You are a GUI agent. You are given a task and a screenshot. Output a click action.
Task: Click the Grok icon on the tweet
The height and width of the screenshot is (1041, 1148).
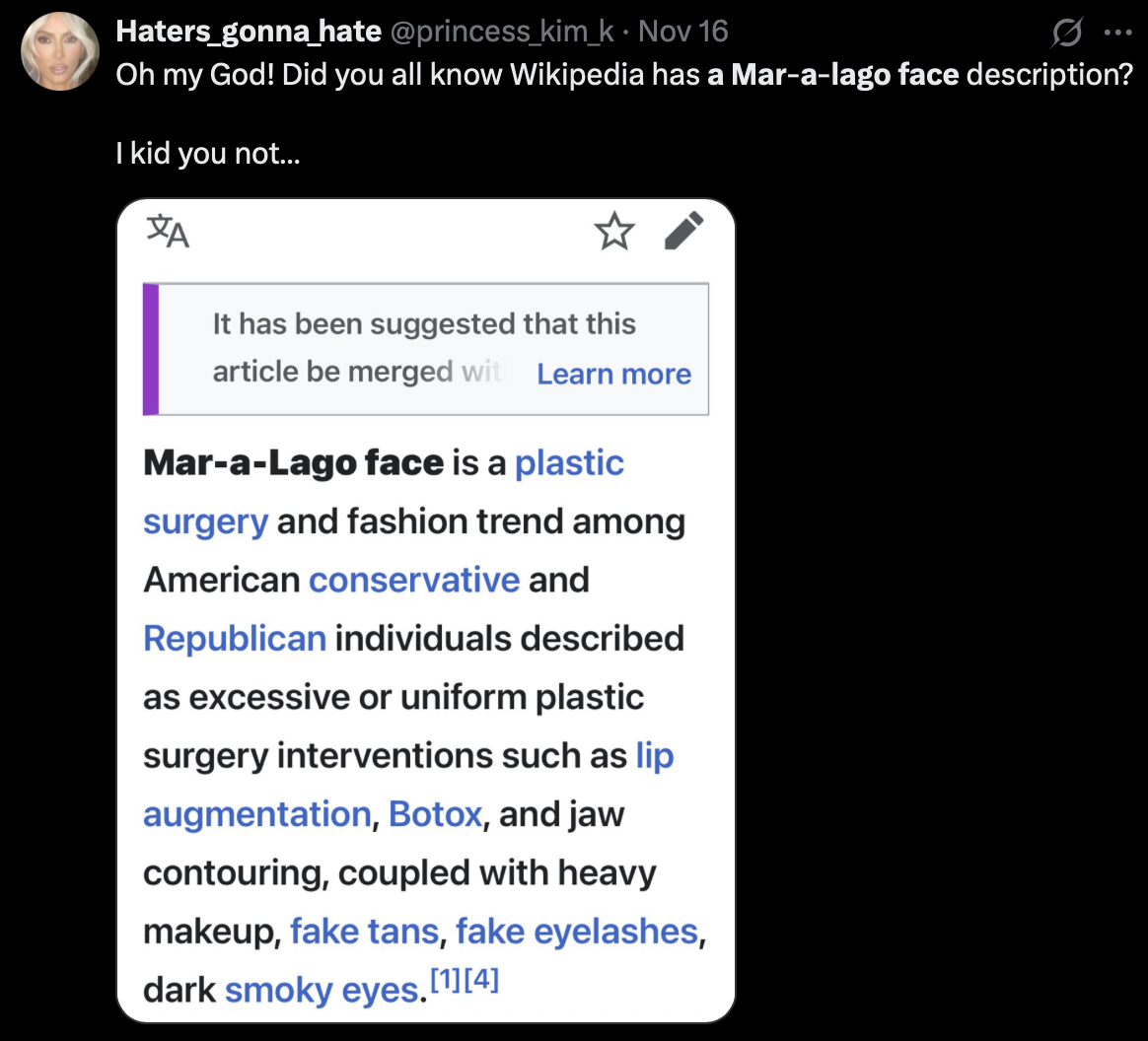coord(1066,35)
